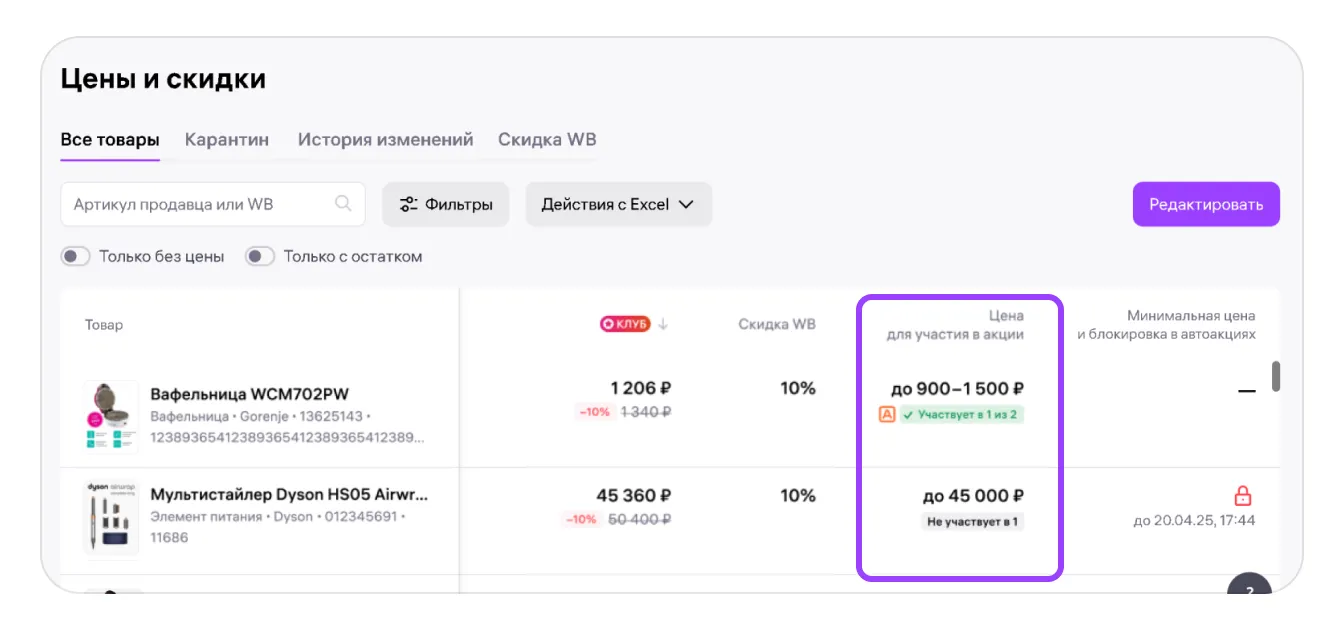Click the orange A badge for Вафельница
1344x630 pixels.
pyautogui.click(x=886, y=414)
